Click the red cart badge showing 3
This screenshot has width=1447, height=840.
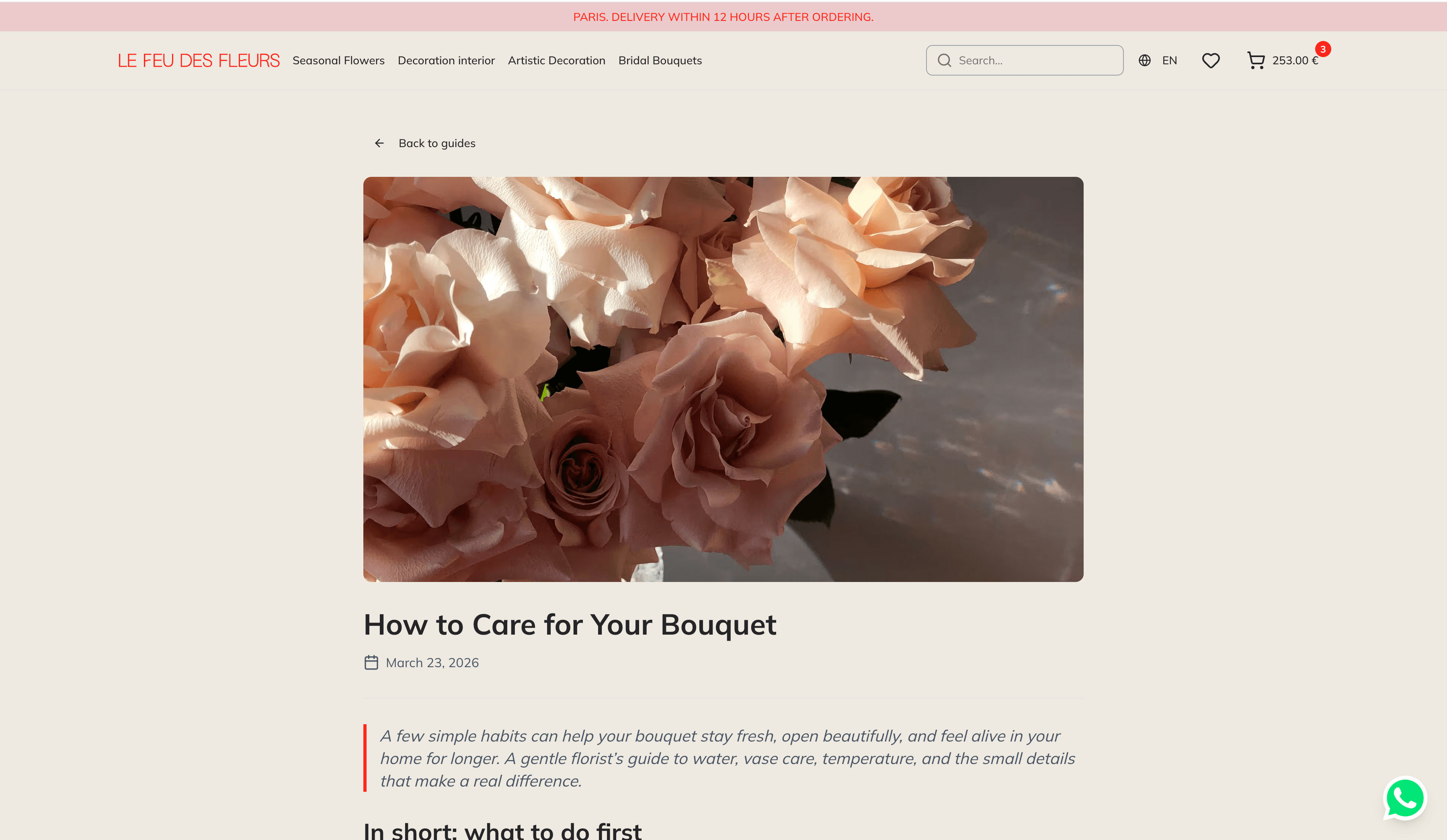tap(1323, 49)
